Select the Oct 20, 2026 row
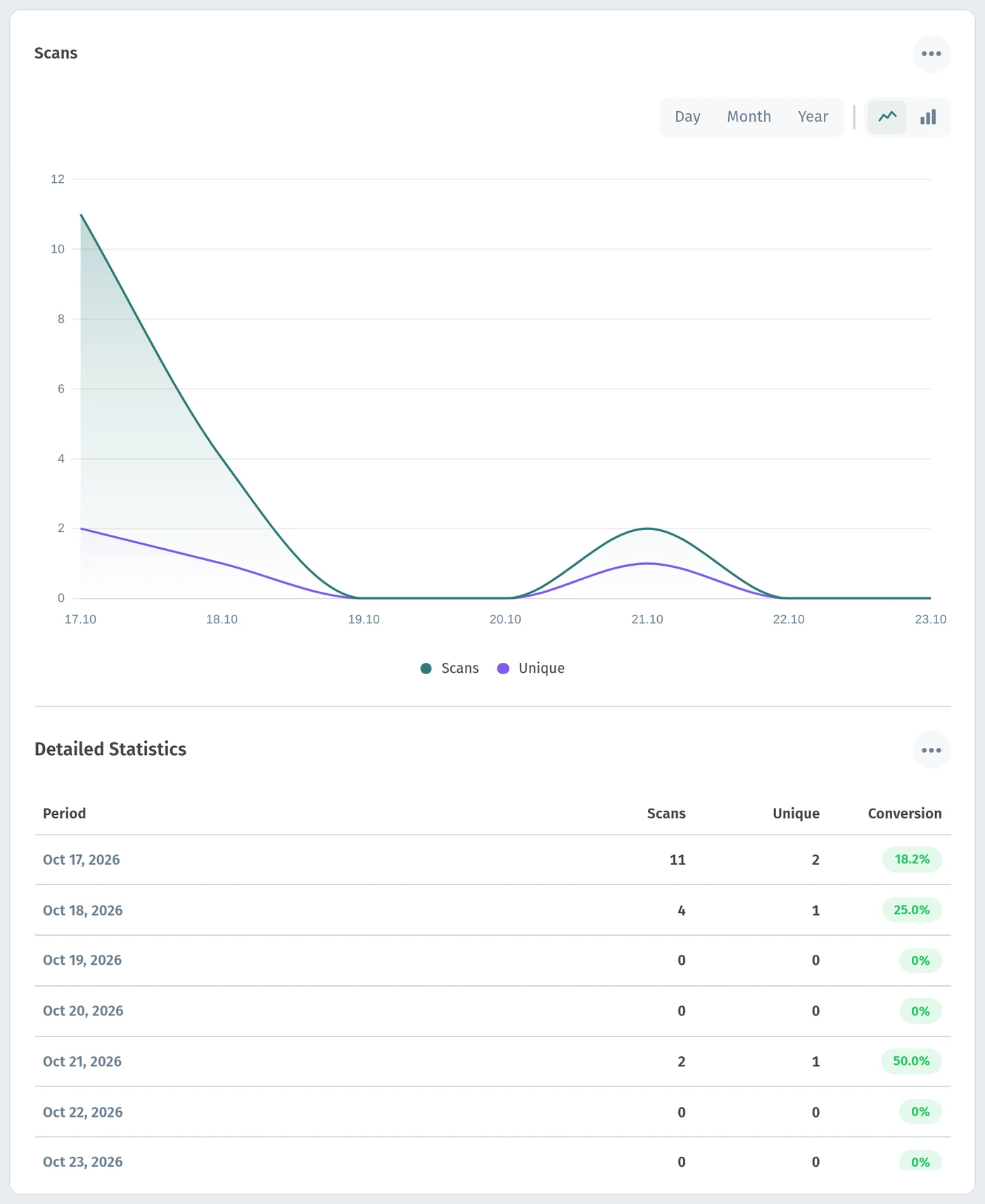The height and width of the screenshot is (1204, 985). [x=493, y=1011]
